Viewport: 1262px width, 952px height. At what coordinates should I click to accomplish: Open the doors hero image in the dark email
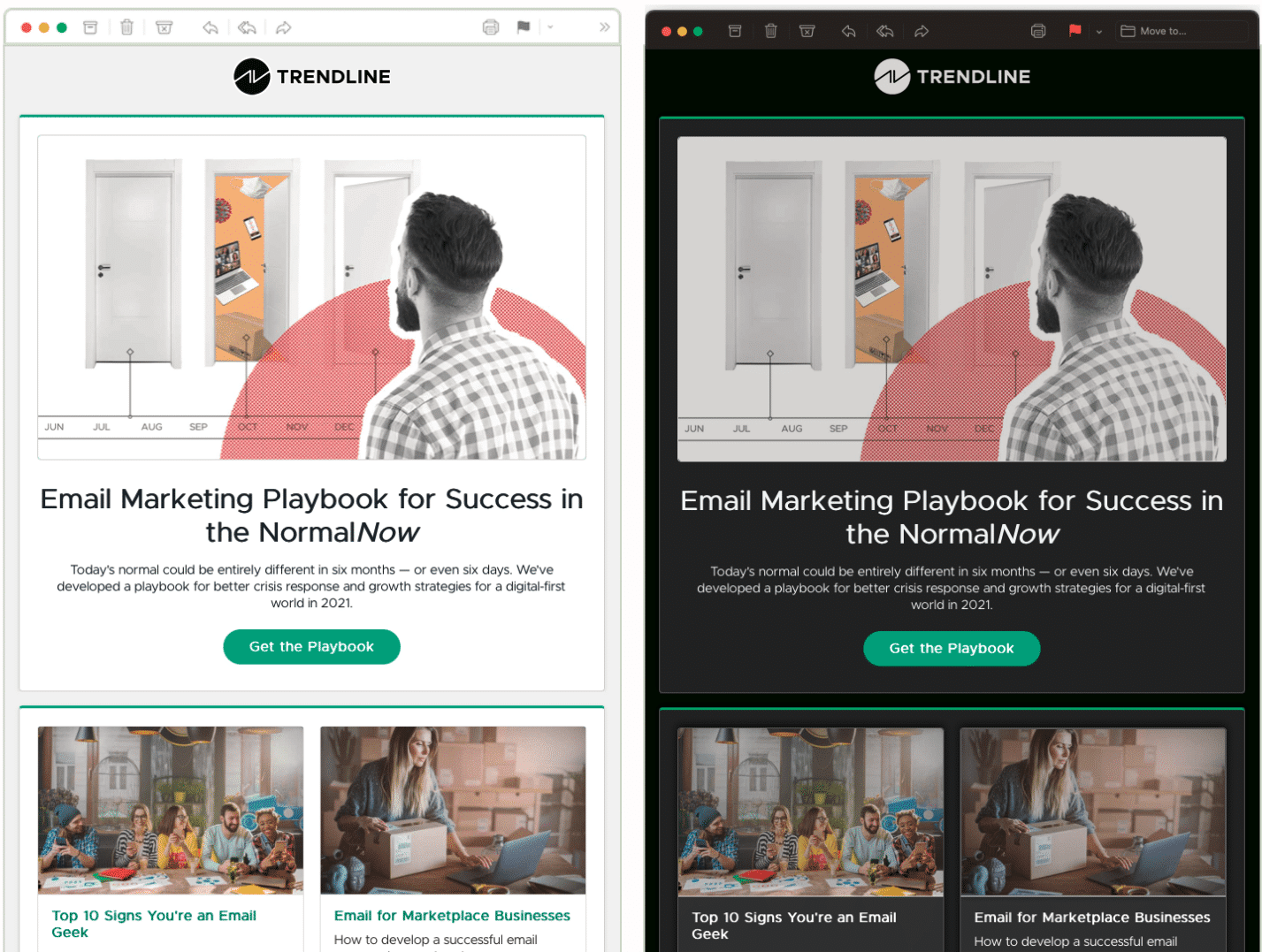tap(952, 300)
